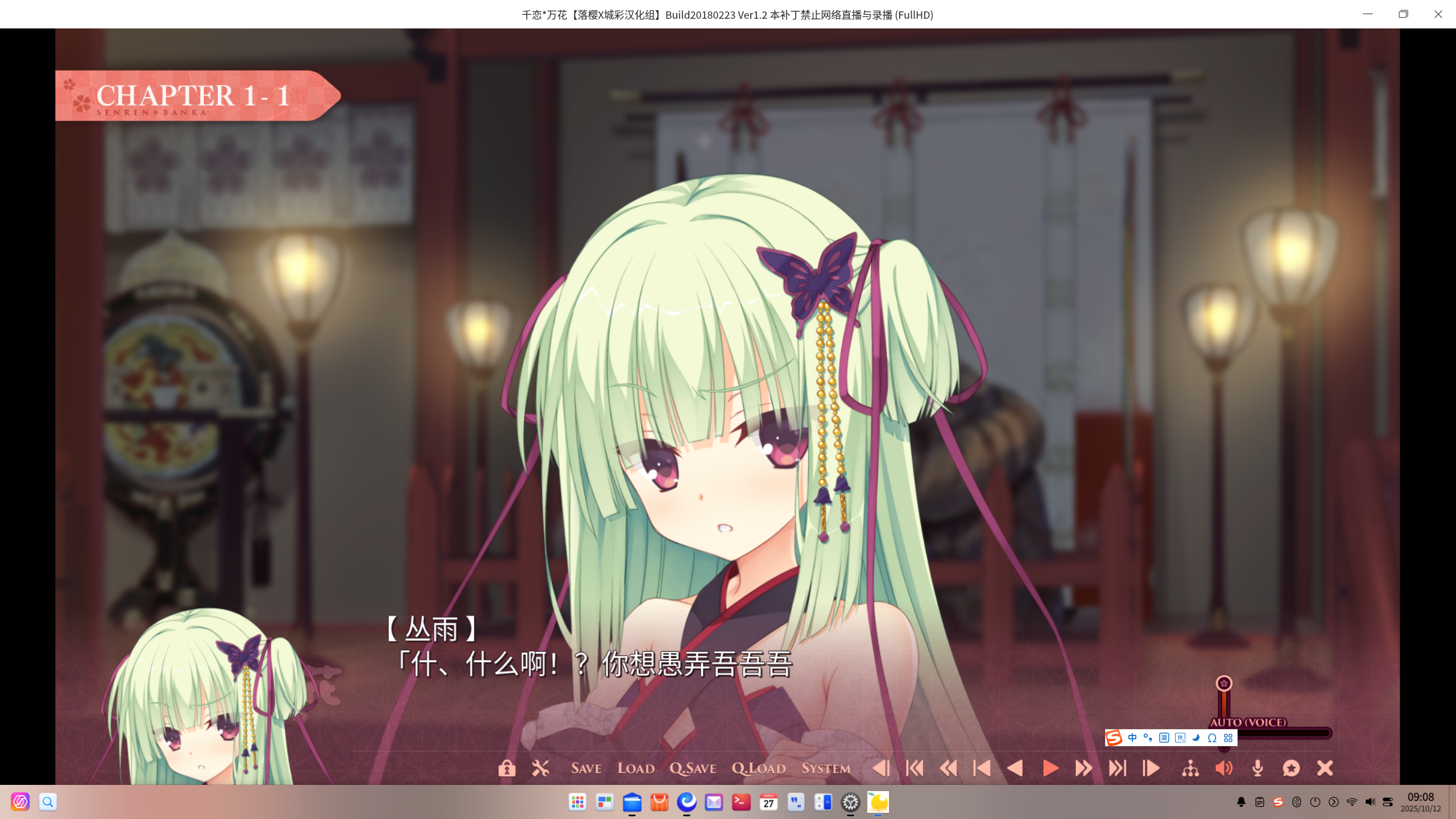This screenshot has height=819, width=1456.
Task: Open the LOAD menu
Action: coord(636,768)
